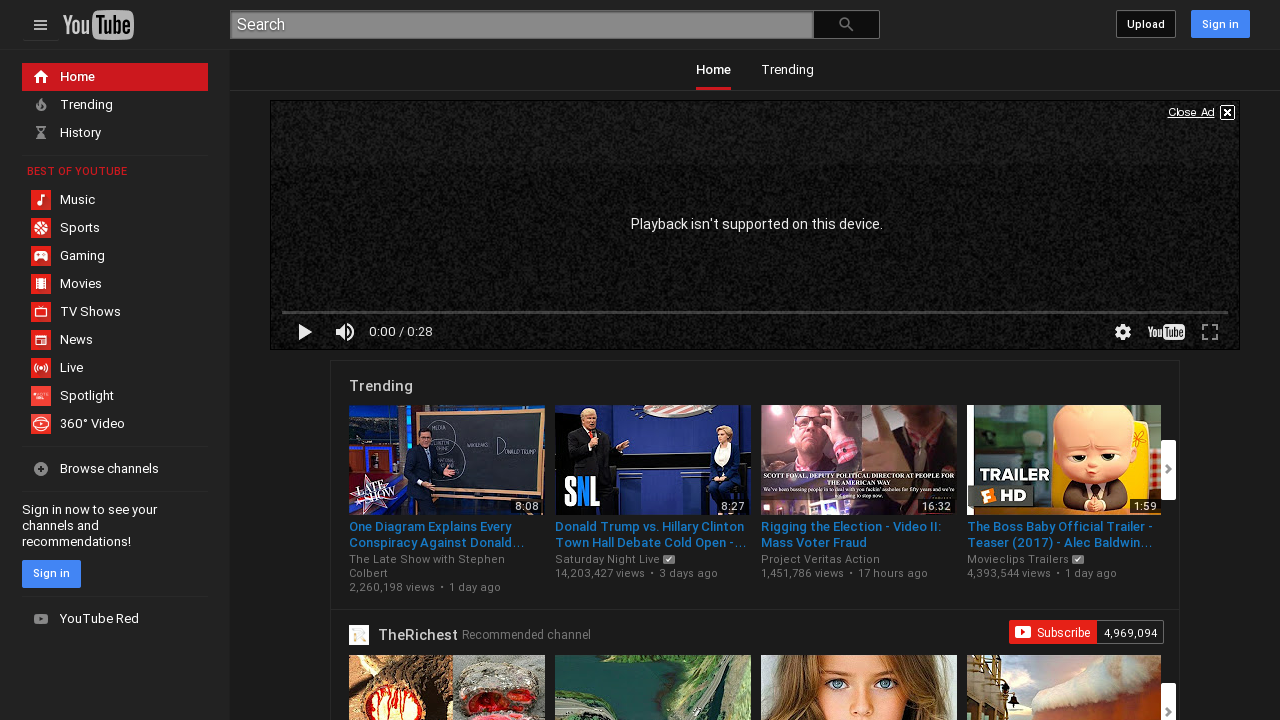
Task: Open the SNL debate video thumbnail
Action: (653, 460)
